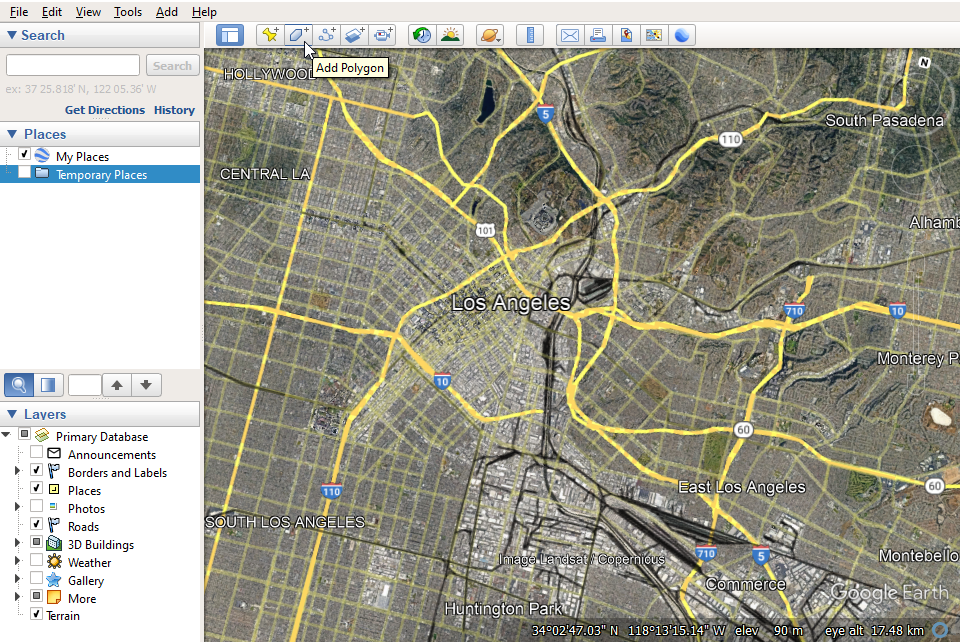Expand the Gallery layer node
Image resolution: width=960 pixels, height=642 pixels.
tap(17, 578)
